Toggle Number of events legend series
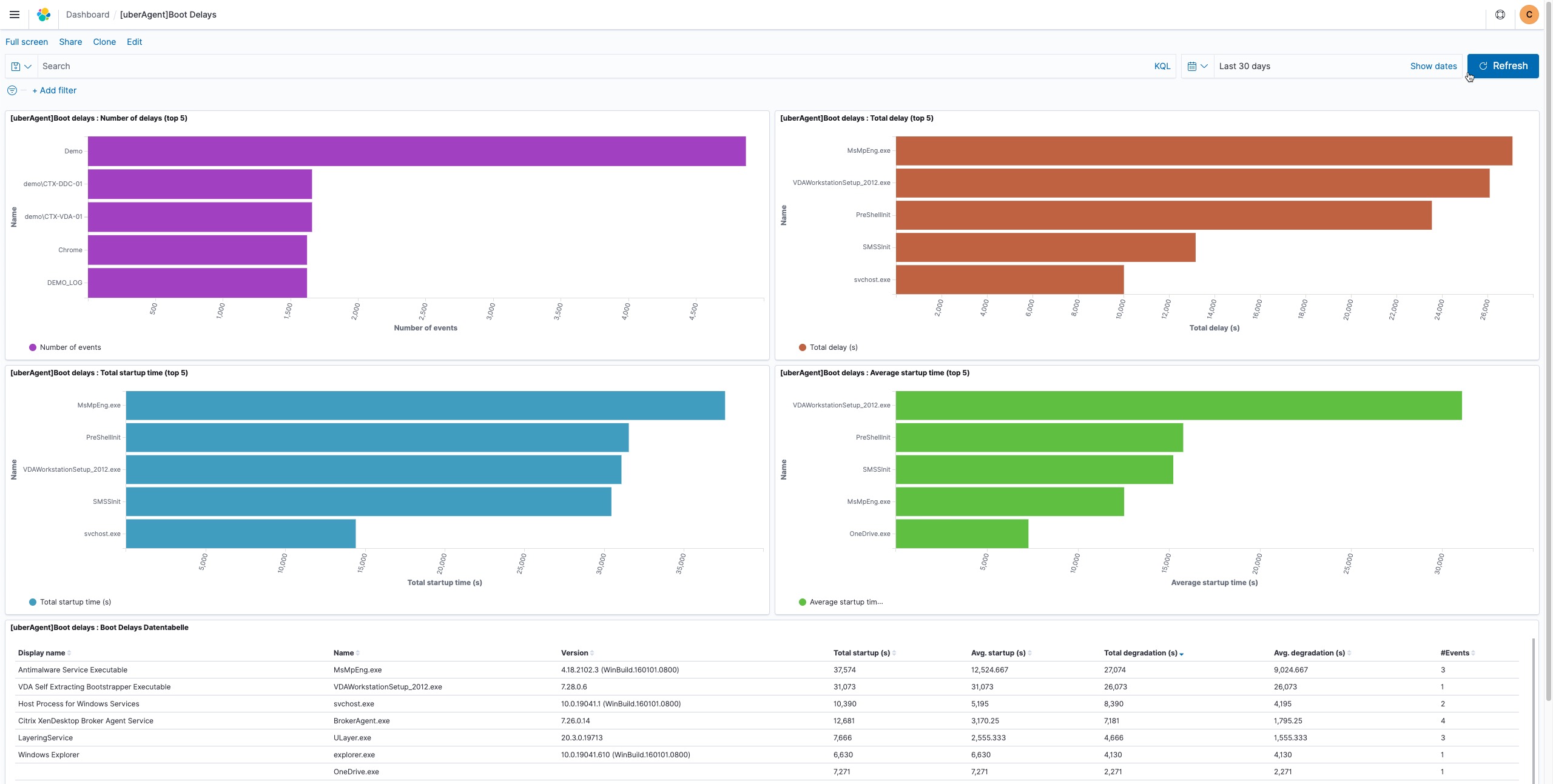1553x784 pixels. coord(70,347)
